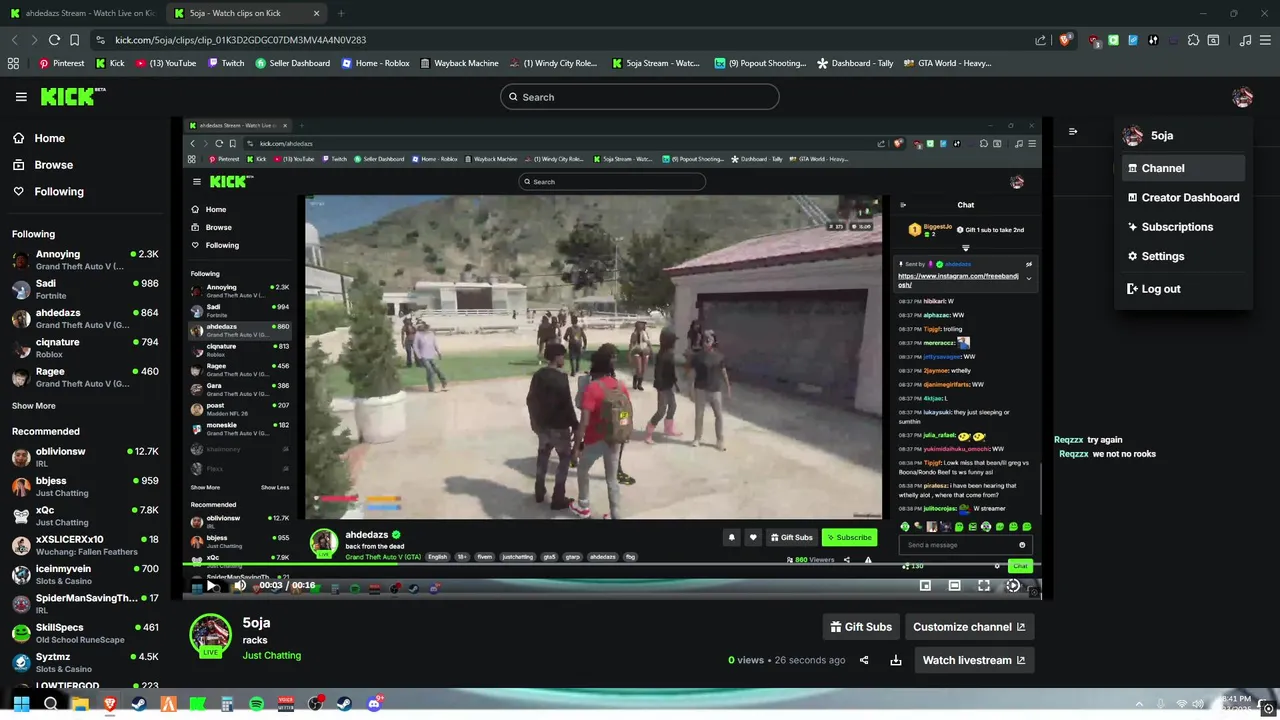
Task: Open Discord from the taskbar
Action: (376, 704)
